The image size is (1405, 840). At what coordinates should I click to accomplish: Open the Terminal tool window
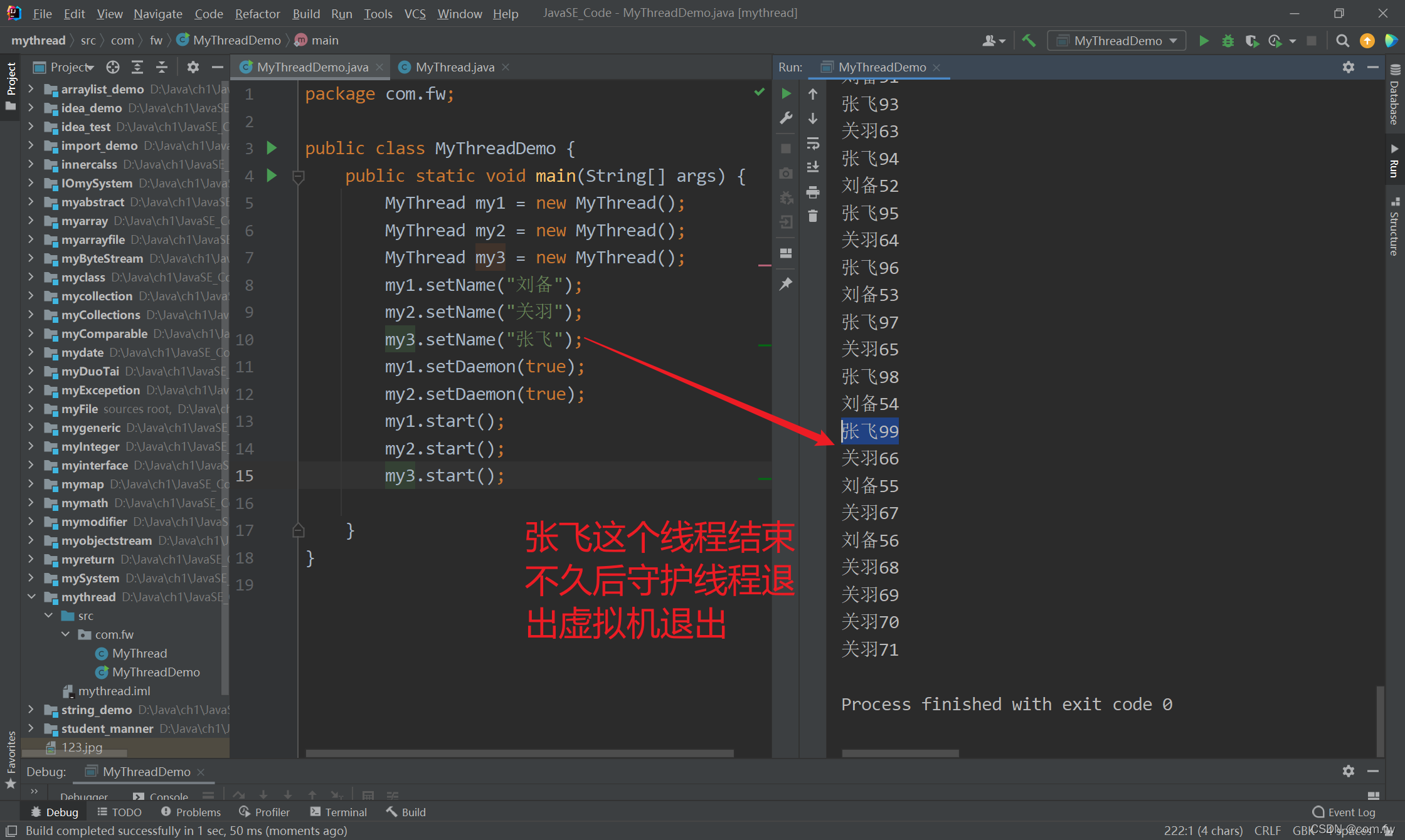(339, 812)
